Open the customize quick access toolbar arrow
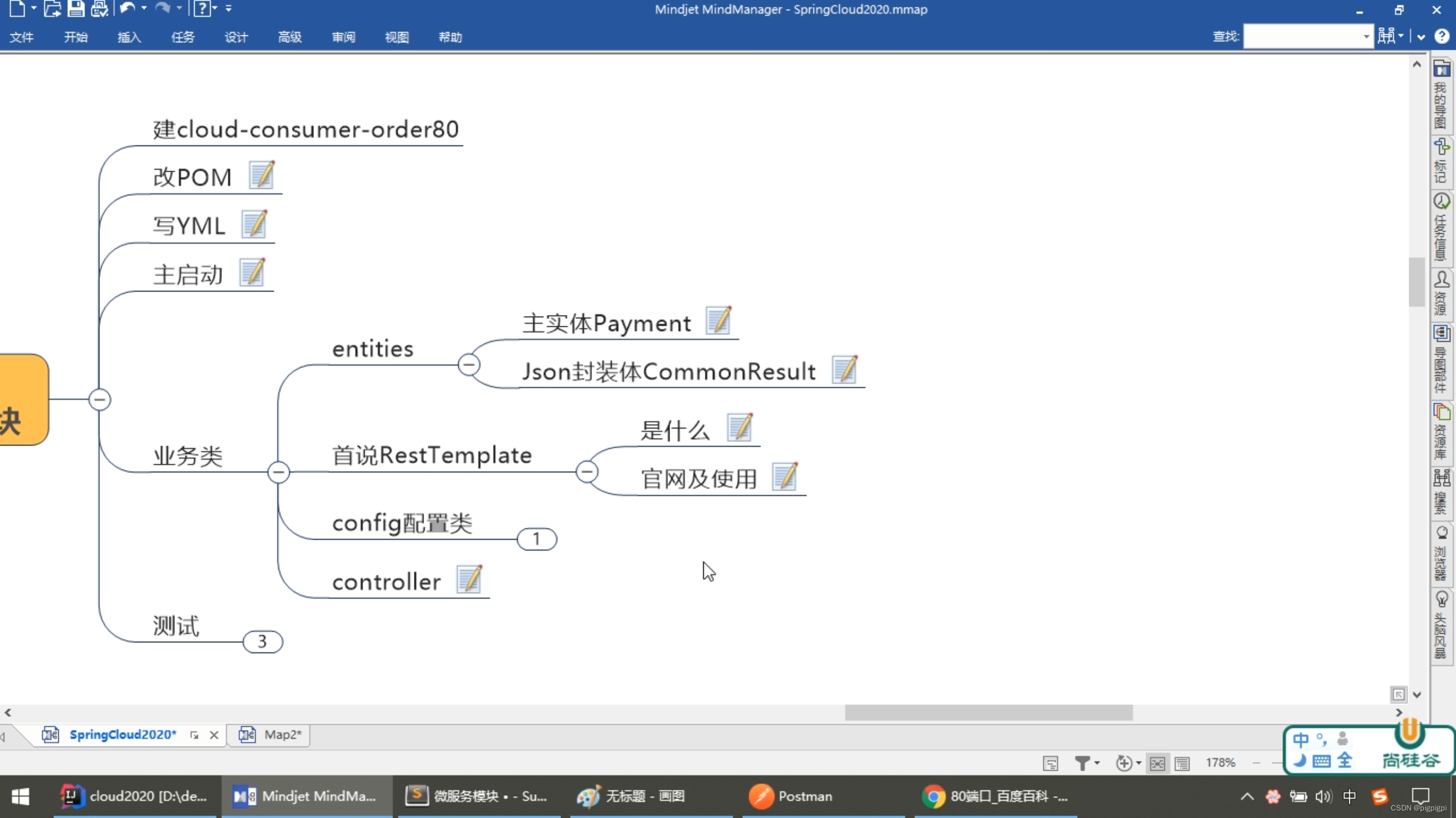Screen dimensions: 1456x818 (228, 9)
